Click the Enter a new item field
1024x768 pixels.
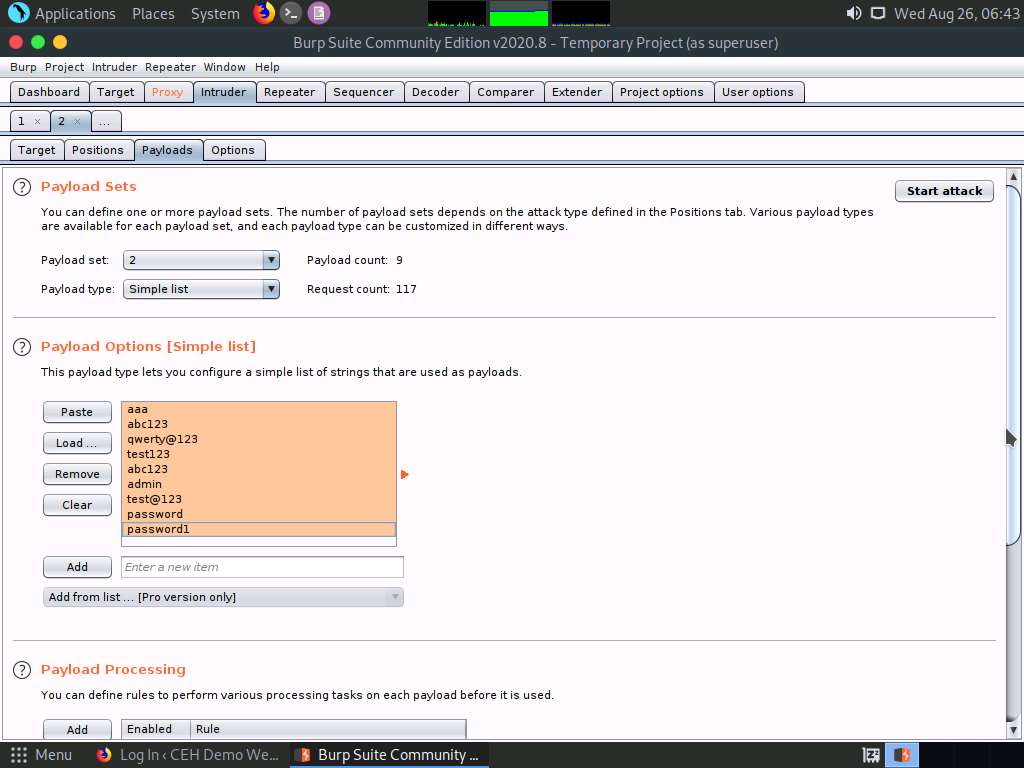262,566
